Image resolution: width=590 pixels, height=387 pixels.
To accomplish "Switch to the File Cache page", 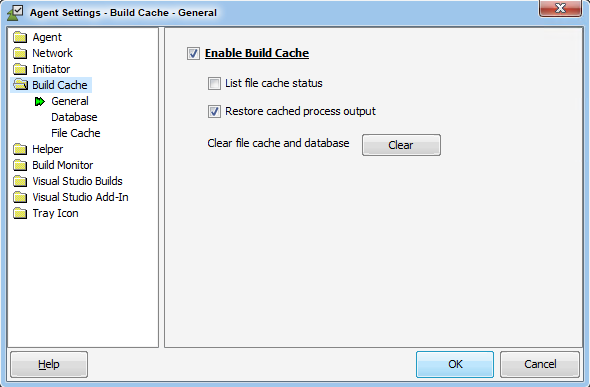I will tap(76, 133).
